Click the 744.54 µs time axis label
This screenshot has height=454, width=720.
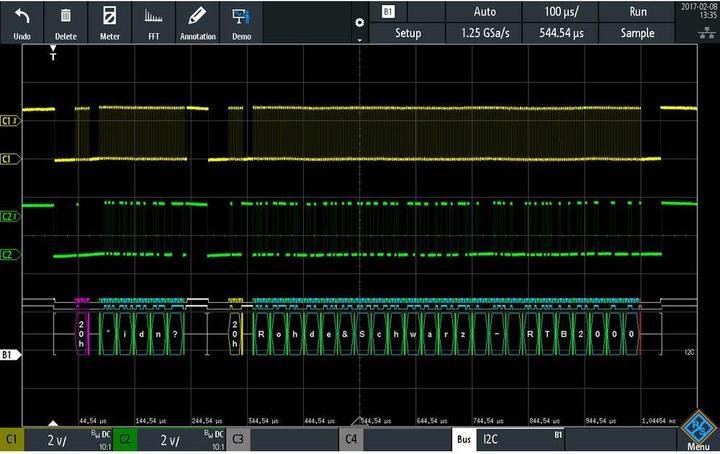(488, 420)
